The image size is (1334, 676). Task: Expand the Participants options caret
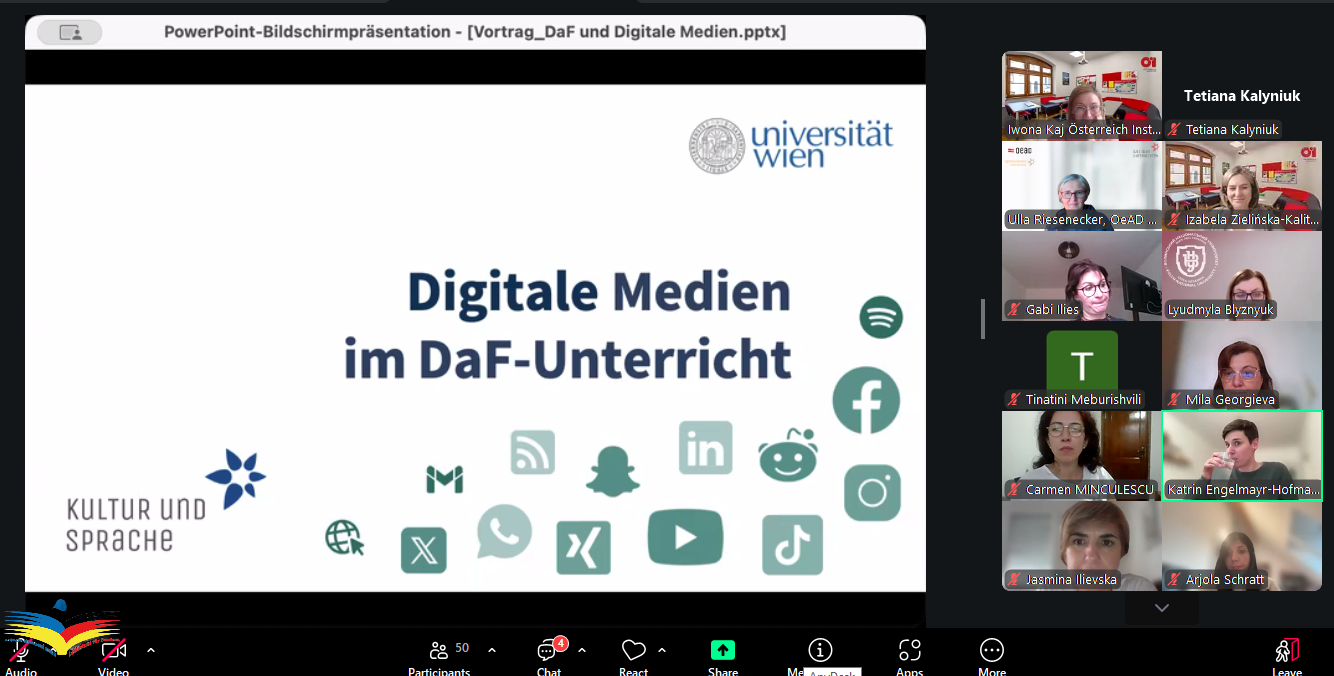coord(492,650)
